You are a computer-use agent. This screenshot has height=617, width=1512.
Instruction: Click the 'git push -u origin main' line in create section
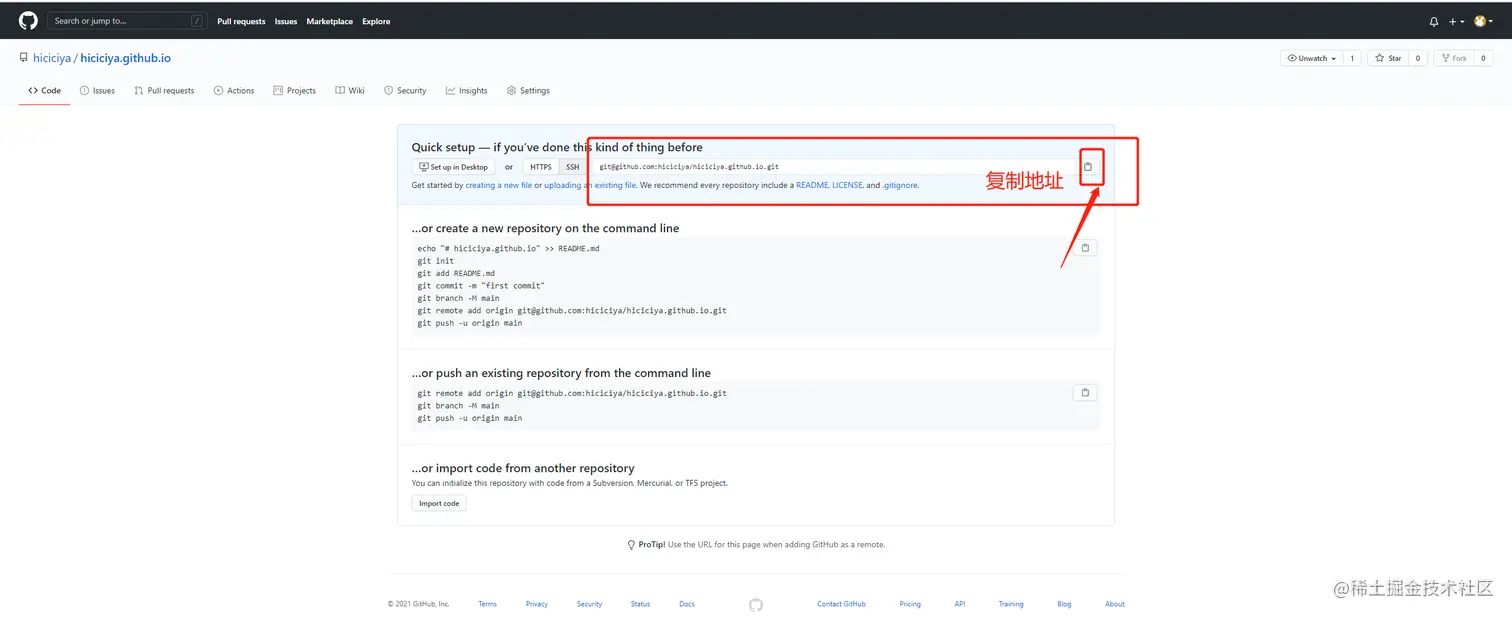[470, 323]
